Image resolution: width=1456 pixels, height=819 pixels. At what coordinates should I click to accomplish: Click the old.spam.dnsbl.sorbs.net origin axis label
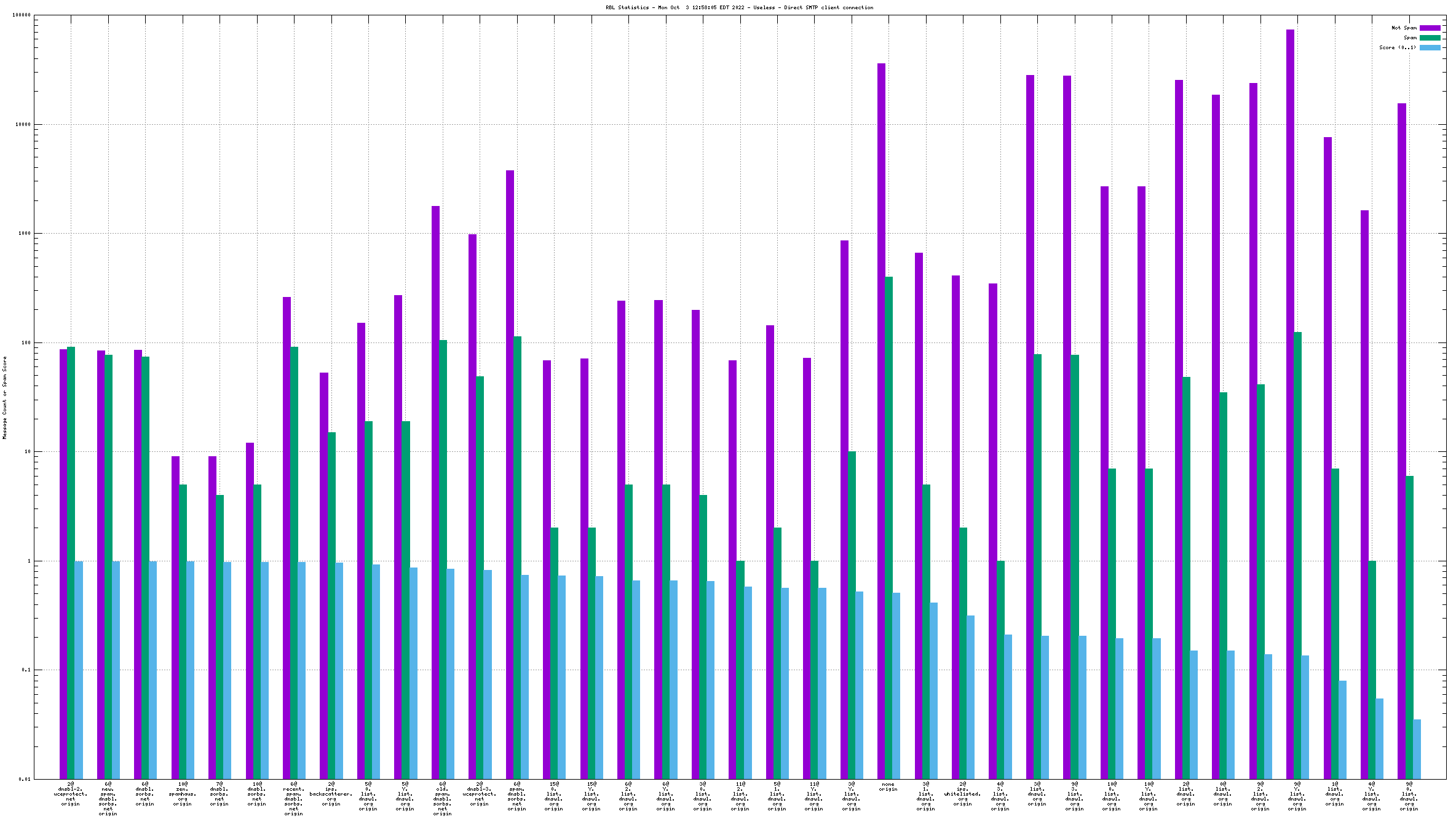tap(442, 799)
